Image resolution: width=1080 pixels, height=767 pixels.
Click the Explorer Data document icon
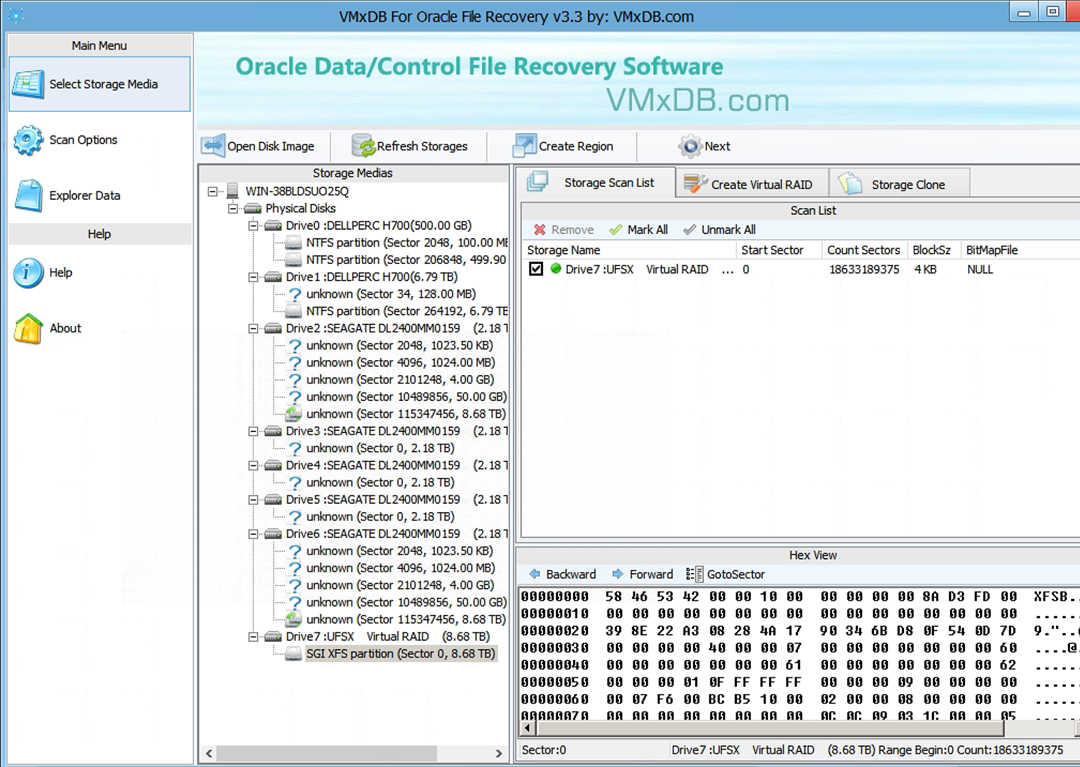click(29, 196)
